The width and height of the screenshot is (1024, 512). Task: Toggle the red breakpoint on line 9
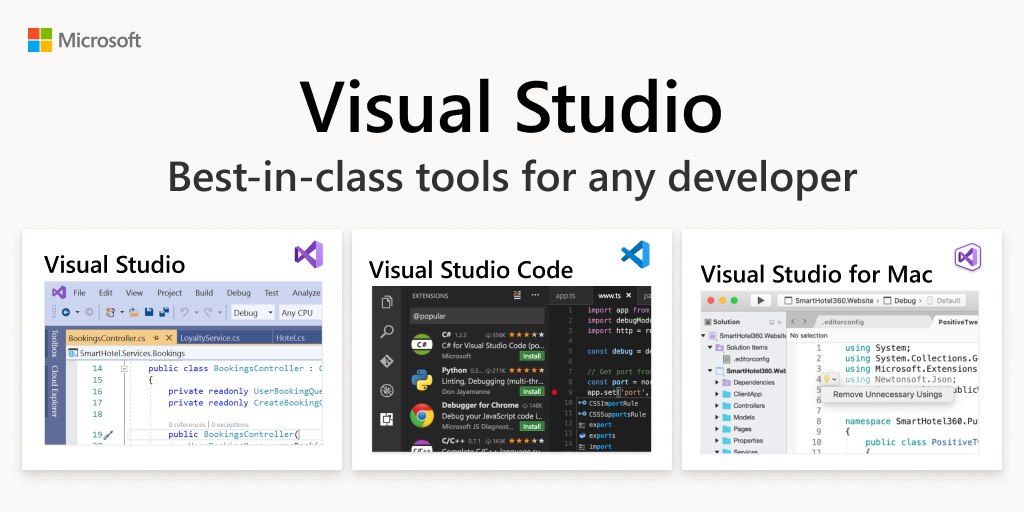pos(554,392)
